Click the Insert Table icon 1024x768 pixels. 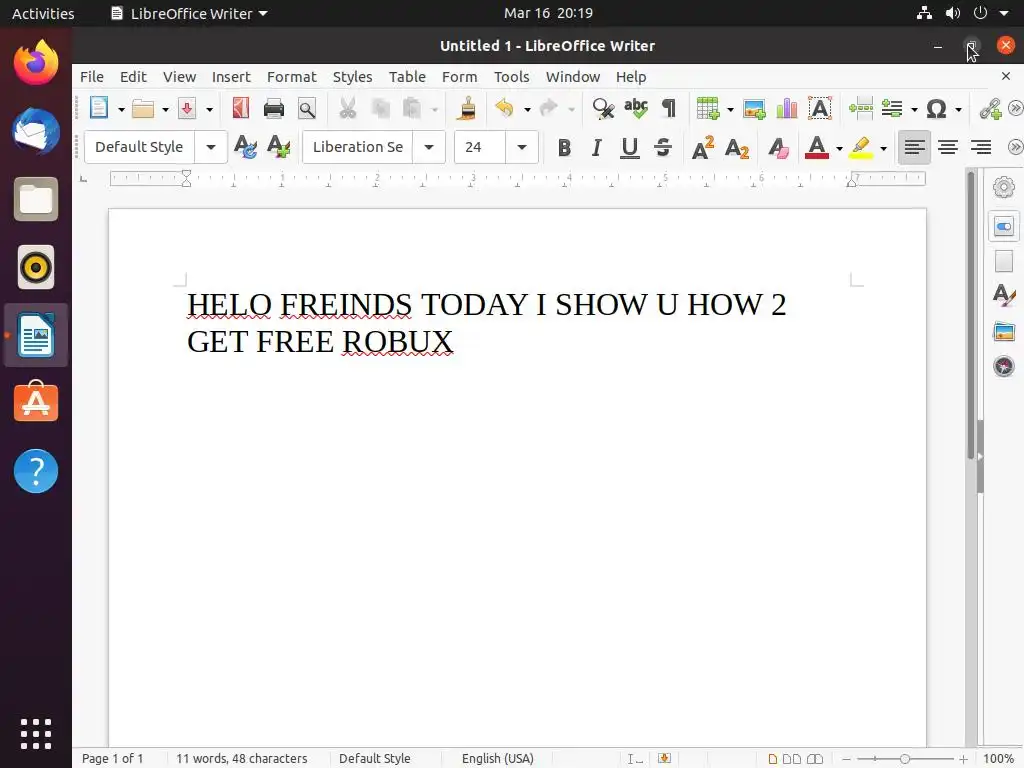pyautogui.click(x=708, y=108)
